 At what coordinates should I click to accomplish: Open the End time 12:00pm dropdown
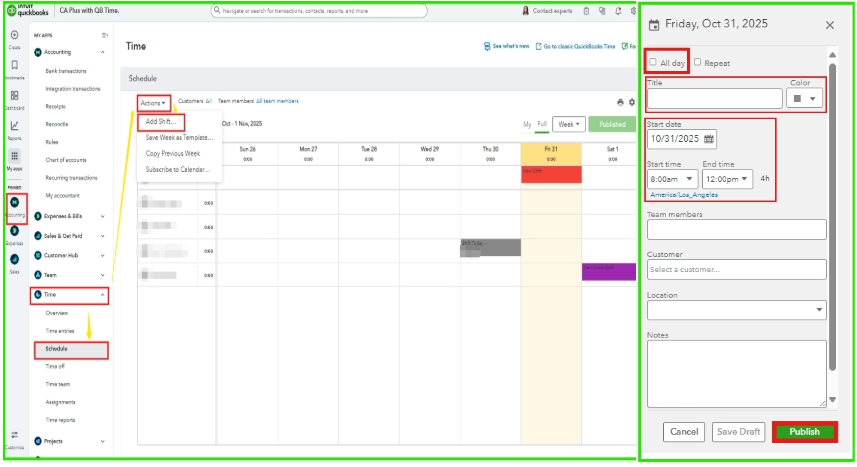pos(727,179)
